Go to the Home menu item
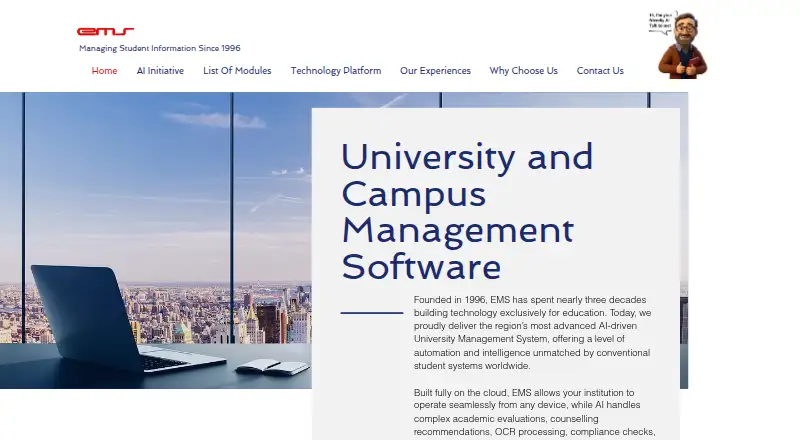 click(x=105, y=71)
